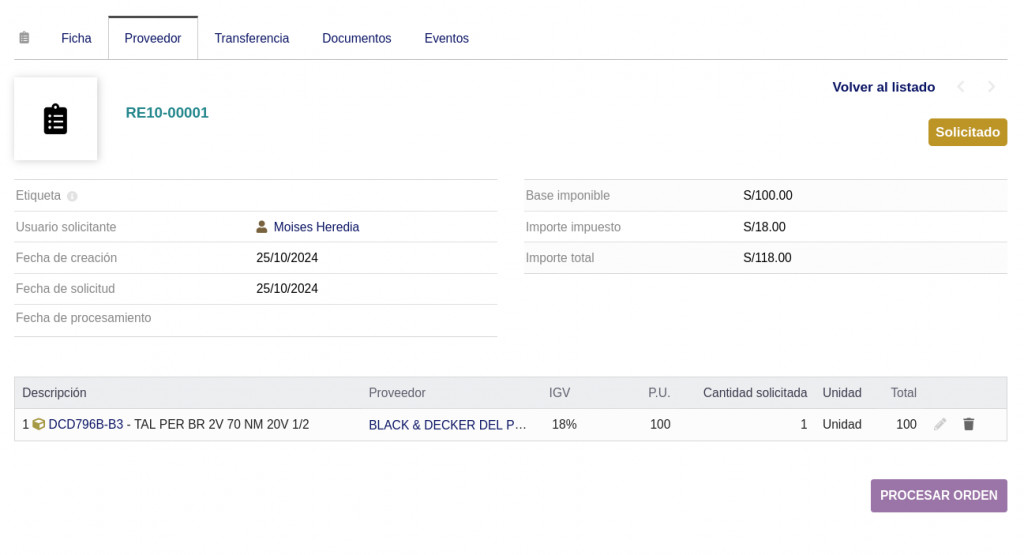Click the user icon beside Moises Heredia
The width and height of the screenshot is (1024, 555).
tap(262, 227)
